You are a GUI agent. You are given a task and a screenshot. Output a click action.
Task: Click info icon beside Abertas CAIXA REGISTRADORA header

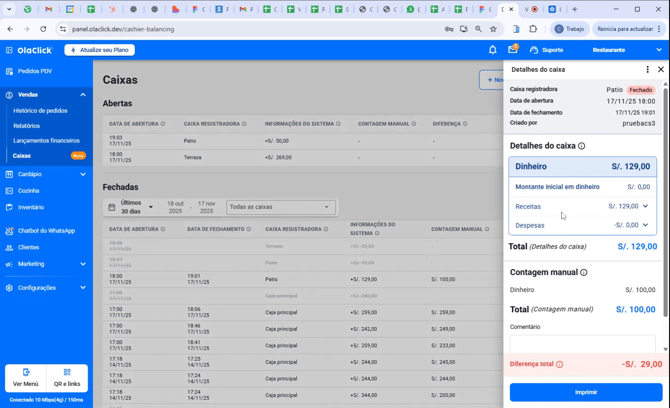244,124
